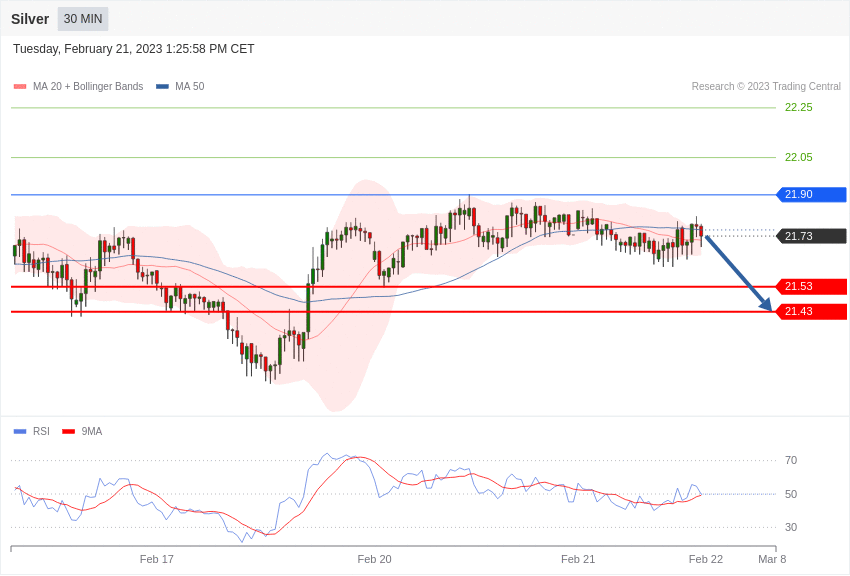Click the RSI 30 level label

point(791,527)
